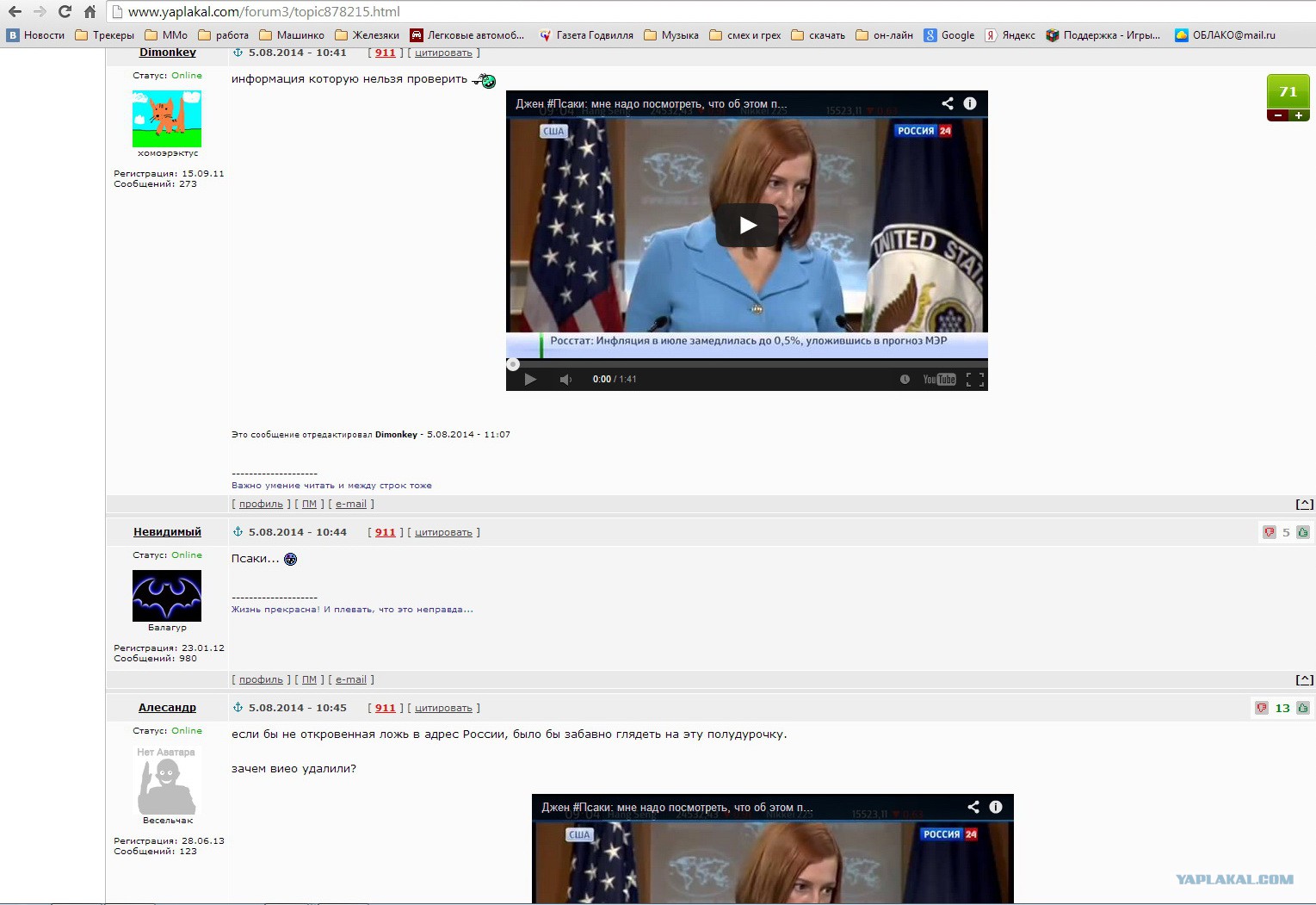Jump to top from Невидимый's post arrow
This screenshot has width=1316, height=905.
tap(1305, 680)
